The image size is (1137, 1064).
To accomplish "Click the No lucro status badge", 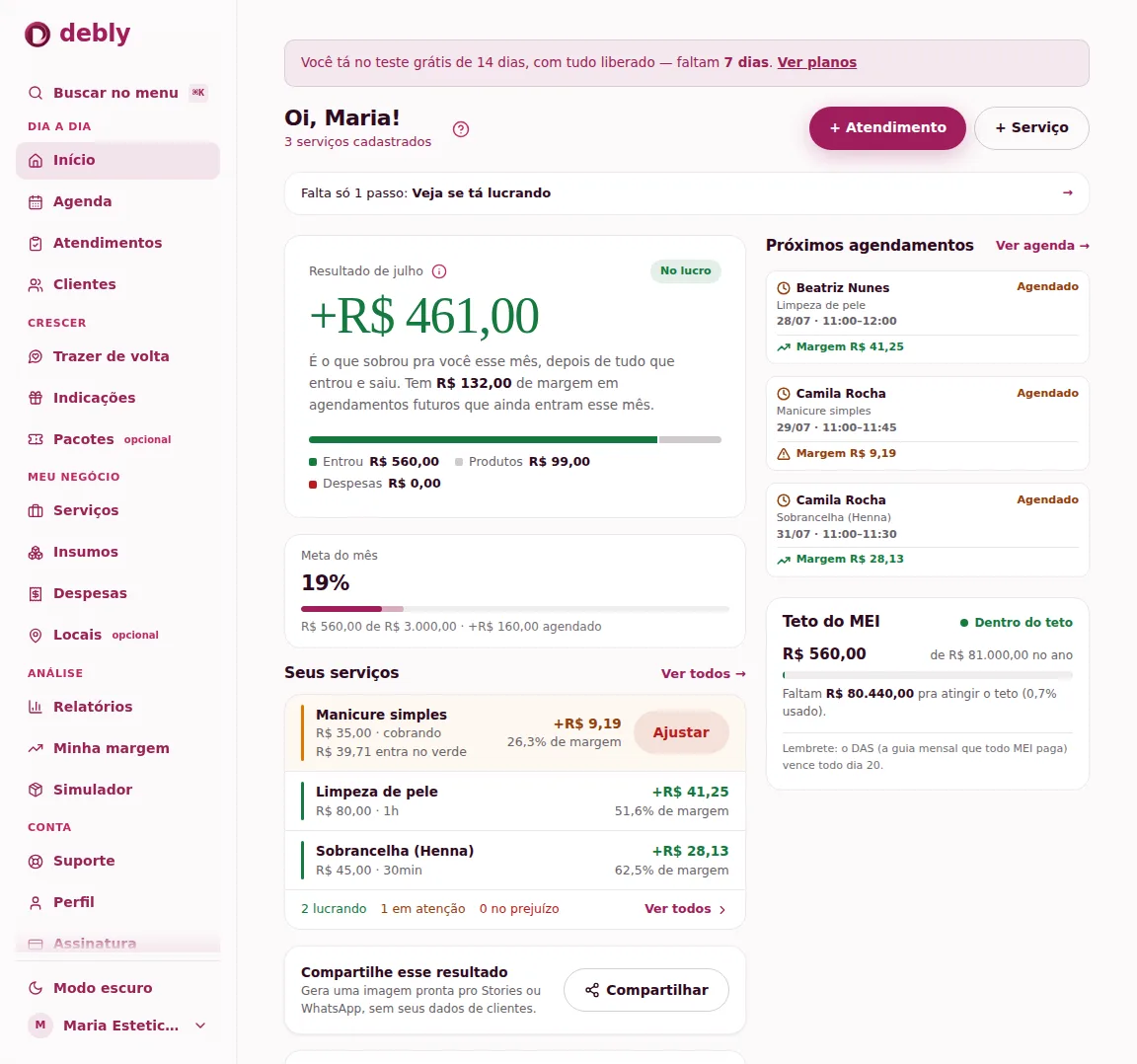I will (685, 270).
